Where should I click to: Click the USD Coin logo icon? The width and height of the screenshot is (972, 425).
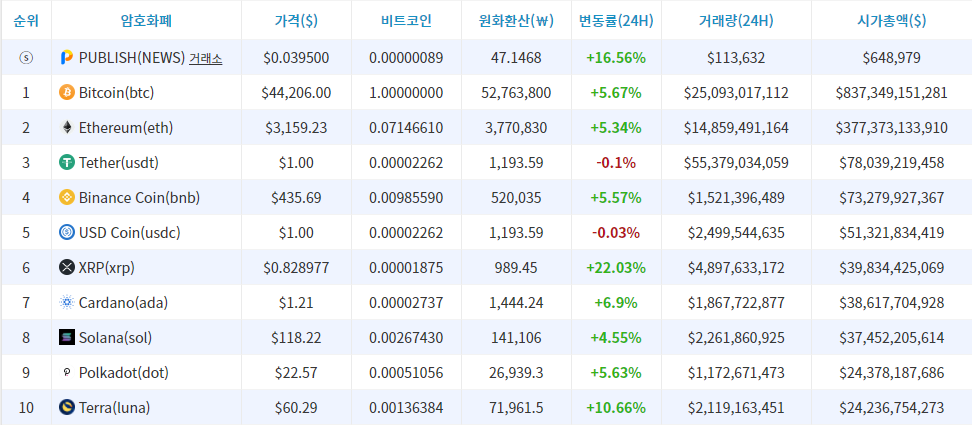[66, 233]
